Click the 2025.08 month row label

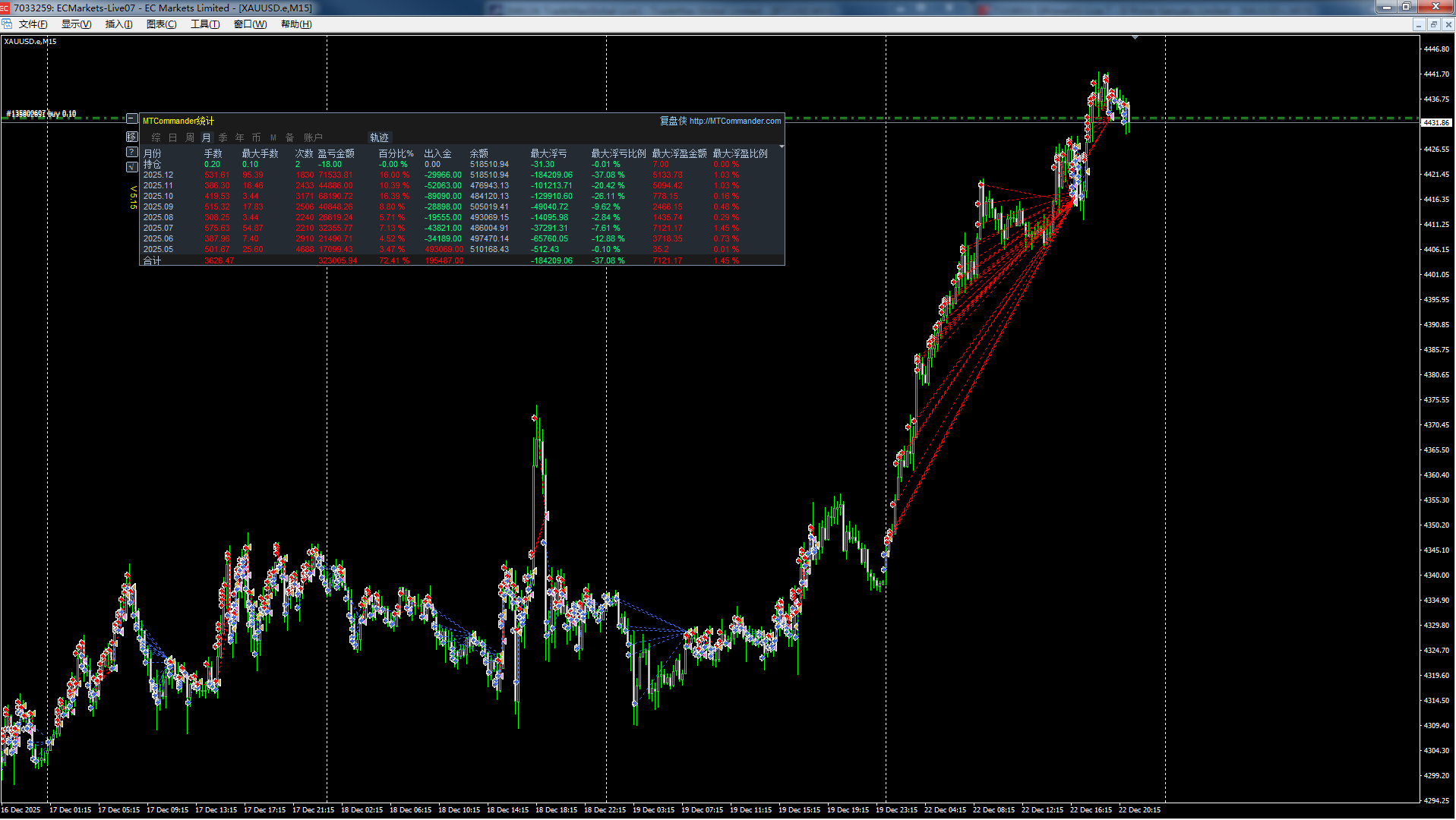coord(158,217)
